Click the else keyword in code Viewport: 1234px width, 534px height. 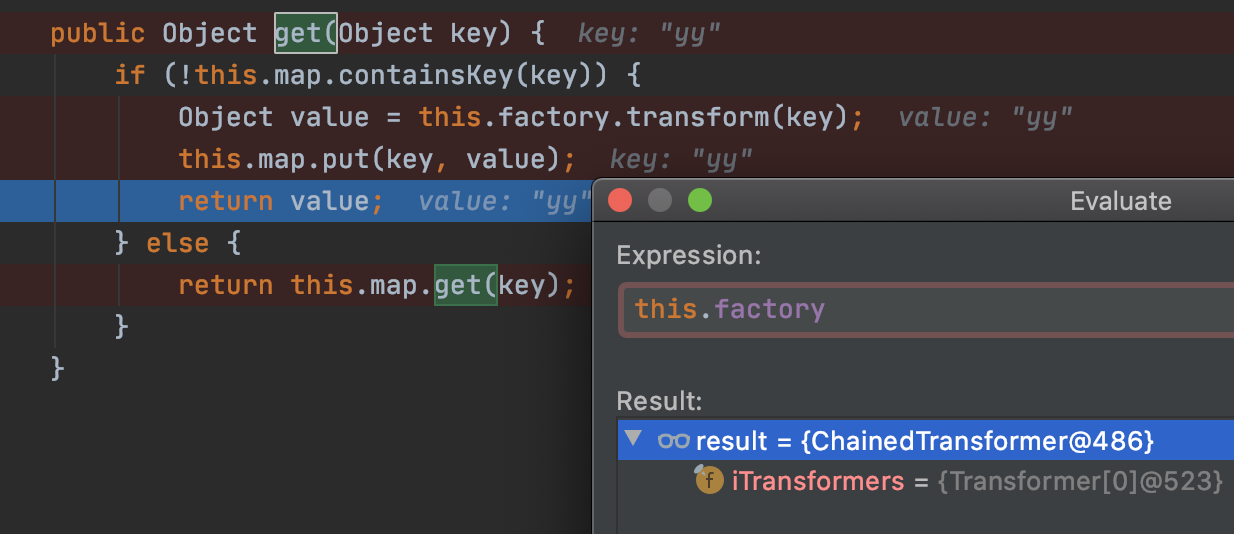pos(178,243)
